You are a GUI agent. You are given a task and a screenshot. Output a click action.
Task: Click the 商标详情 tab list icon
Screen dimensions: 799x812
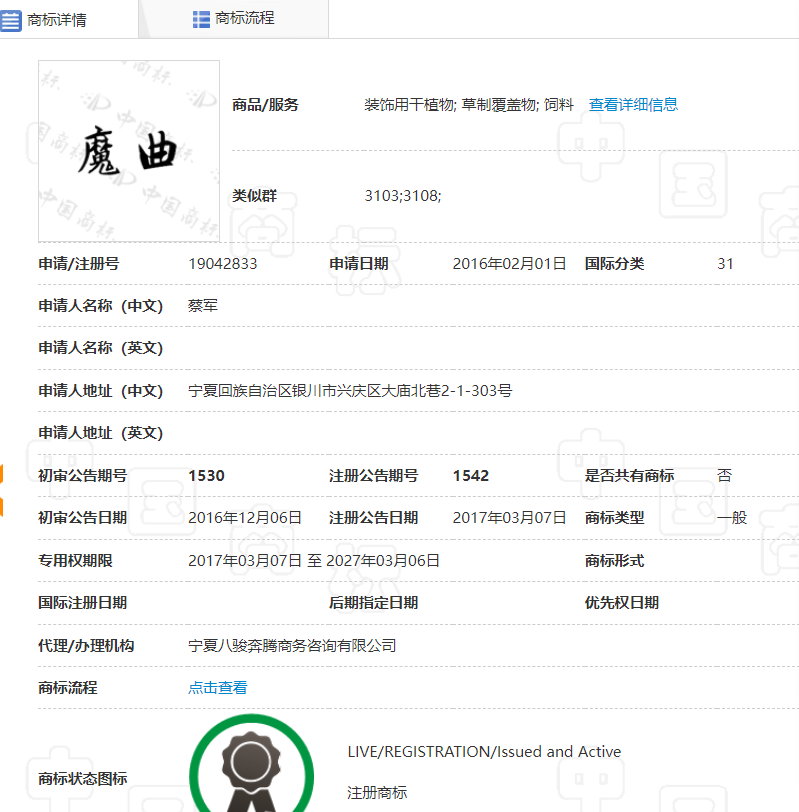[11, 20]
